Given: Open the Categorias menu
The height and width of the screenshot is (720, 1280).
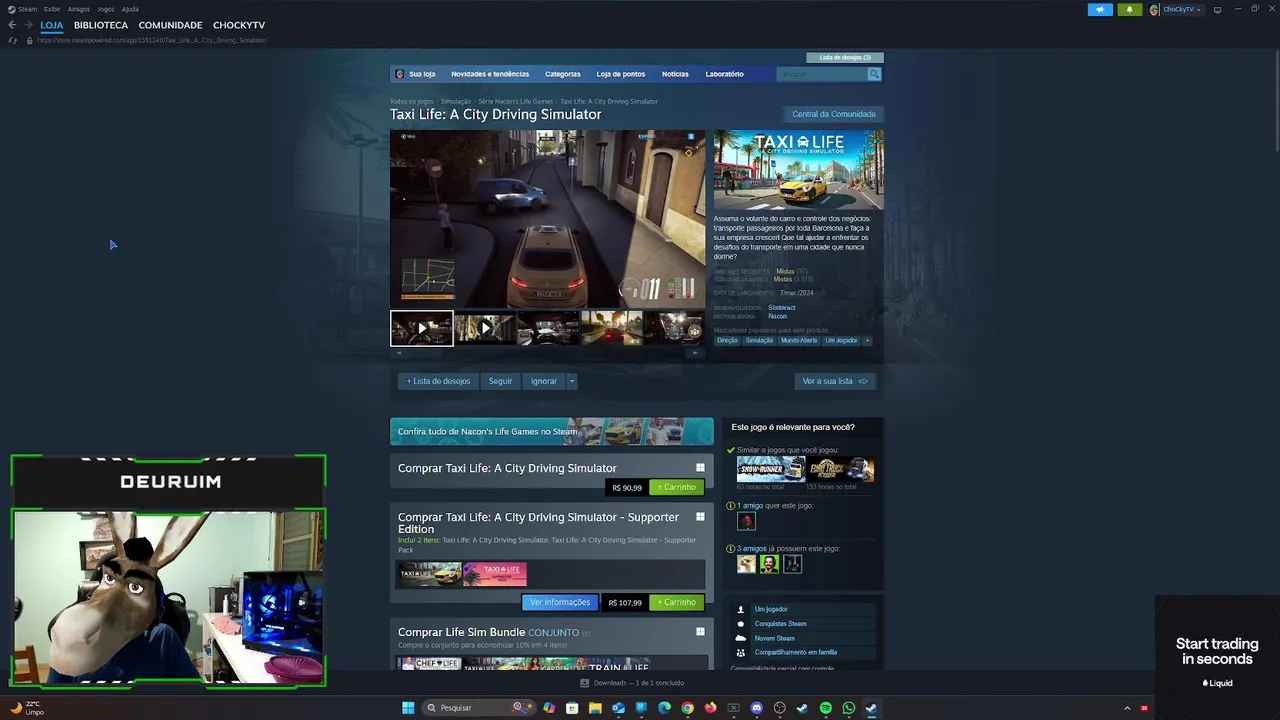Looking at the screenshot, I should [563, 74].
